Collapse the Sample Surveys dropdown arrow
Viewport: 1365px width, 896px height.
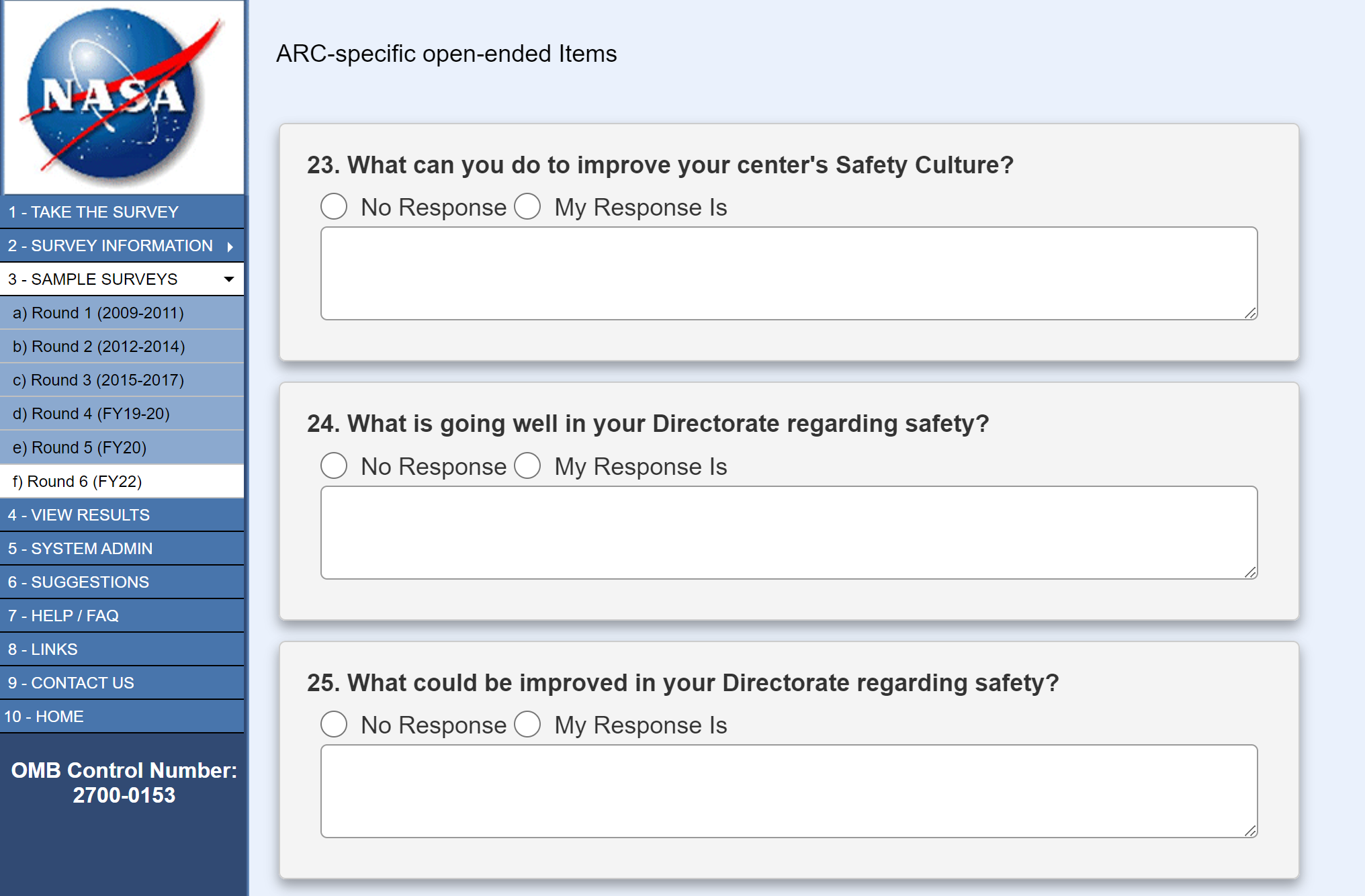pos(229,279)
